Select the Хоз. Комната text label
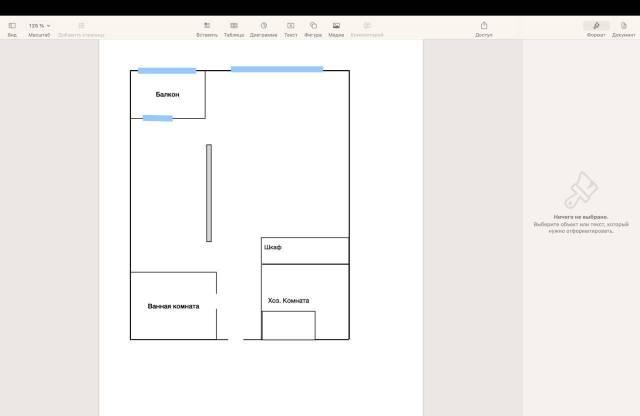Image resolution: width=640 pixels, height=416 pixels. point(288,300)
